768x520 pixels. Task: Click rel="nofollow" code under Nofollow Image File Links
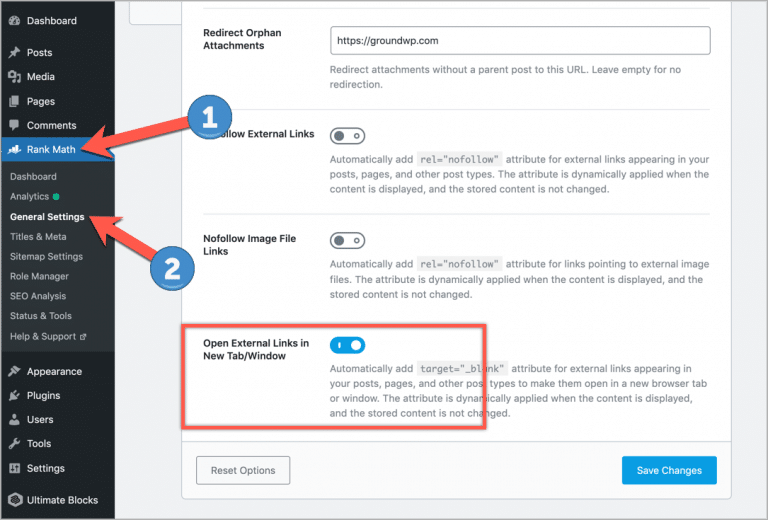tap(459, 264)
